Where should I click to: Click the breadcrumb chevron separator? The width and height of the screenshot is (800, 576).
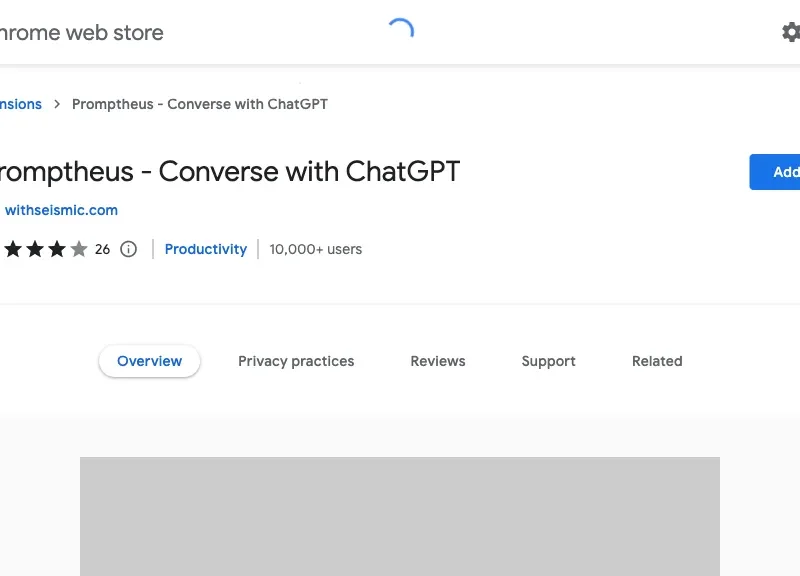pyautogui.click(x=57, y=104)
